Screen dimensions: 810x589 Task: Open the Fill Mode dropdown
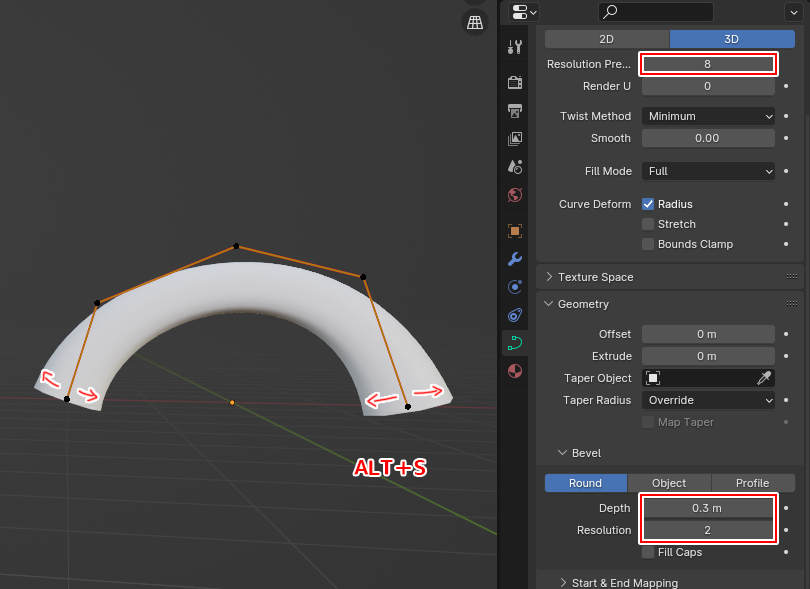pyautogui.click(x=708, y=171)
